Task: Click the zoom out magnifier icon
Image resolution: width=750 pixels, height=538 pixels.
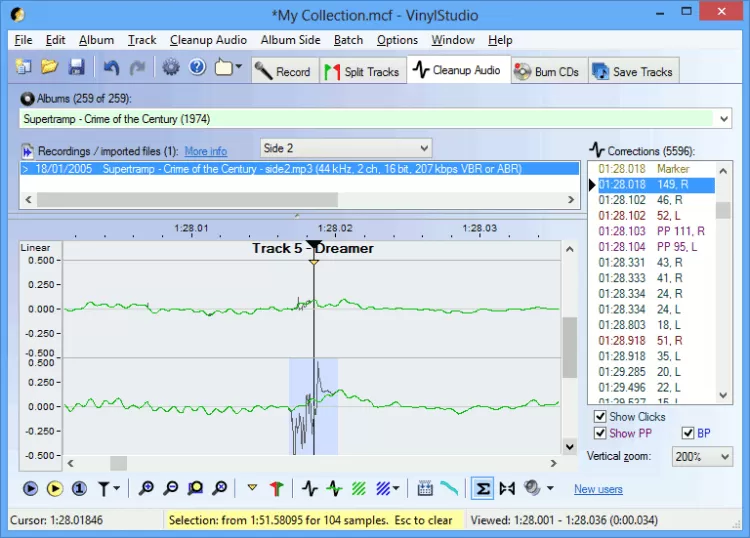Action: [171, 489]
